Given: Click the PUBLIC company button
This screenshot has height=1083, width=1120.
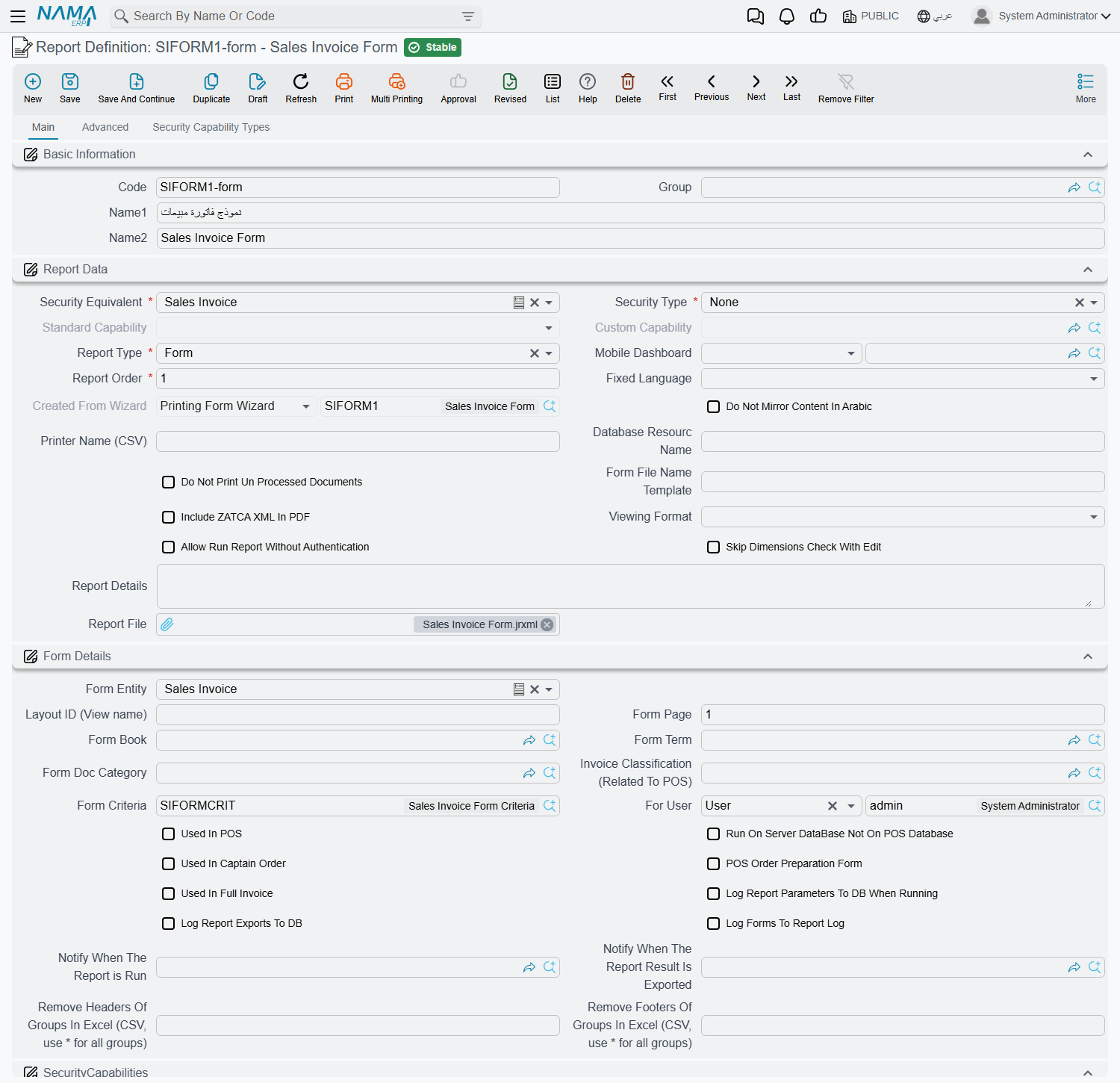Looking at the screenshot, I should [x=871, y=16].
